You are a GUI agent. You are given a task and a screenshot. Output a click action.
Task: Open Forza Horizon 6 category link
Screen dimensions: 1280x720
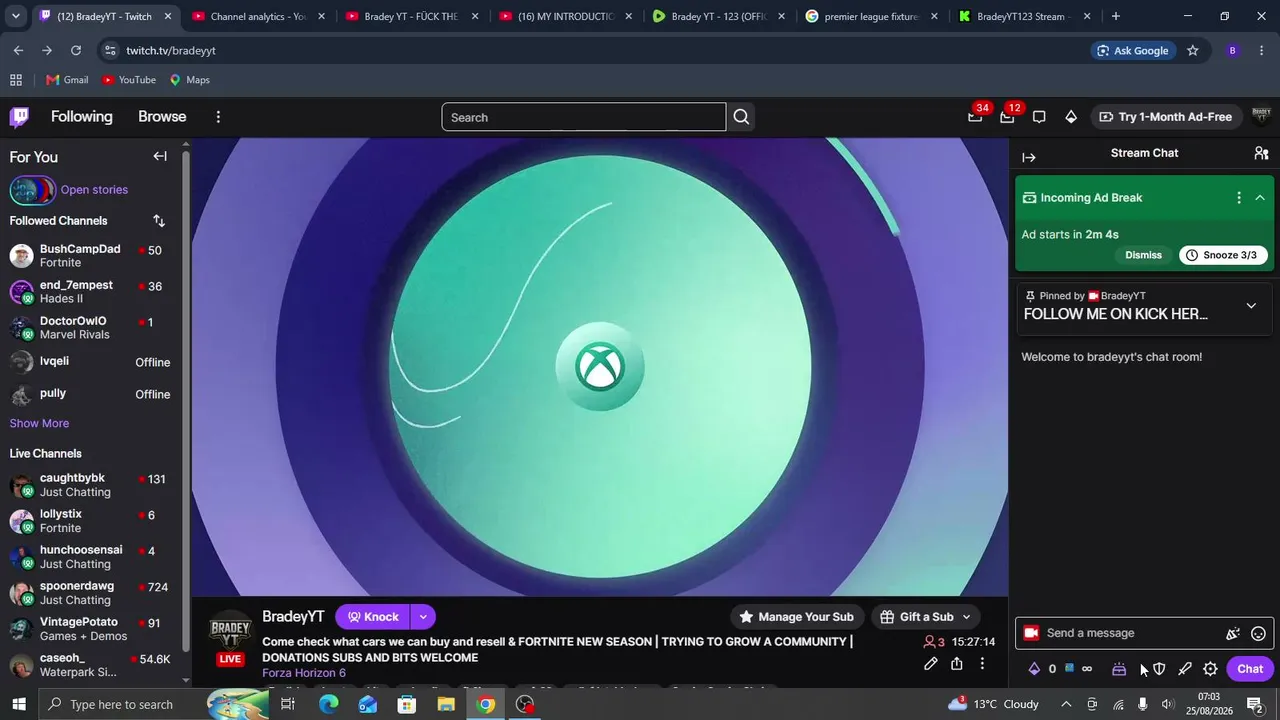pyautogui.click(x=304, y=673)
